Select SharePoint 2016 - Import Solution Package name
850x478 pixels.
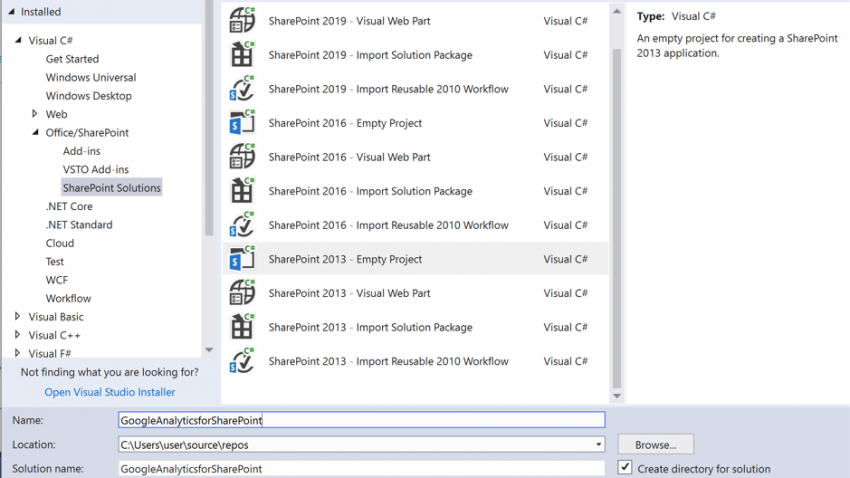pyautogui.click(x=370, y=191)
